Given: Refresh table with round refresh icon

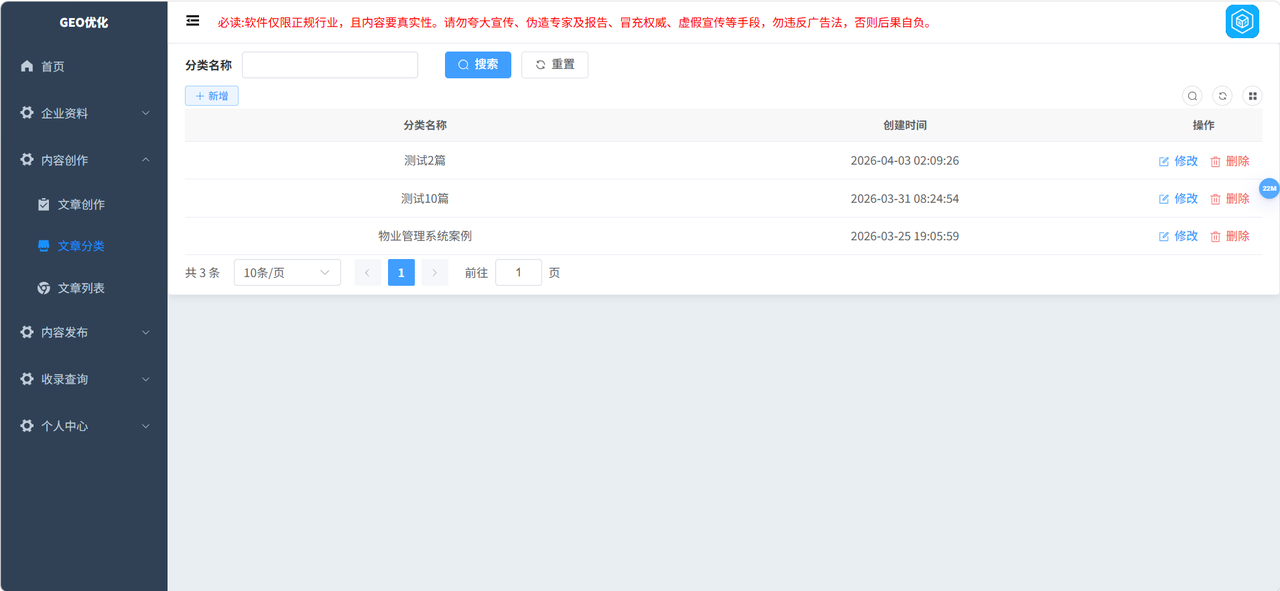Looking at the screenshot, I should point(1222,96).
